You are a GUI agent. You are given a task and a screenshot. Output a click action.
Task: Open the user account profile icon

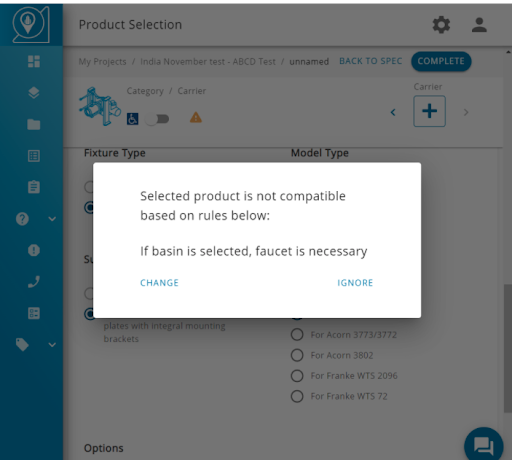[479, 25]
